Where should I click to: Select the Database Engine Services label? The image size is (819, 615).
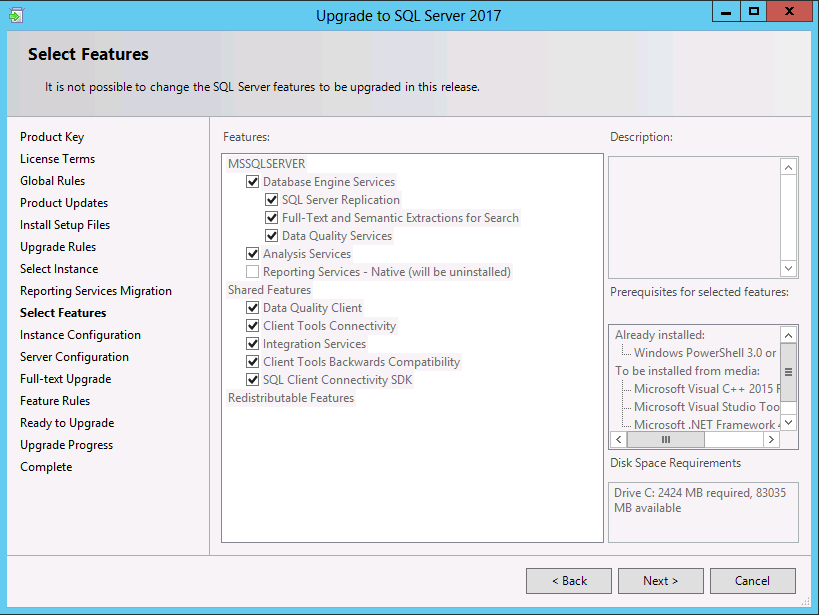[x=329, y=182]
